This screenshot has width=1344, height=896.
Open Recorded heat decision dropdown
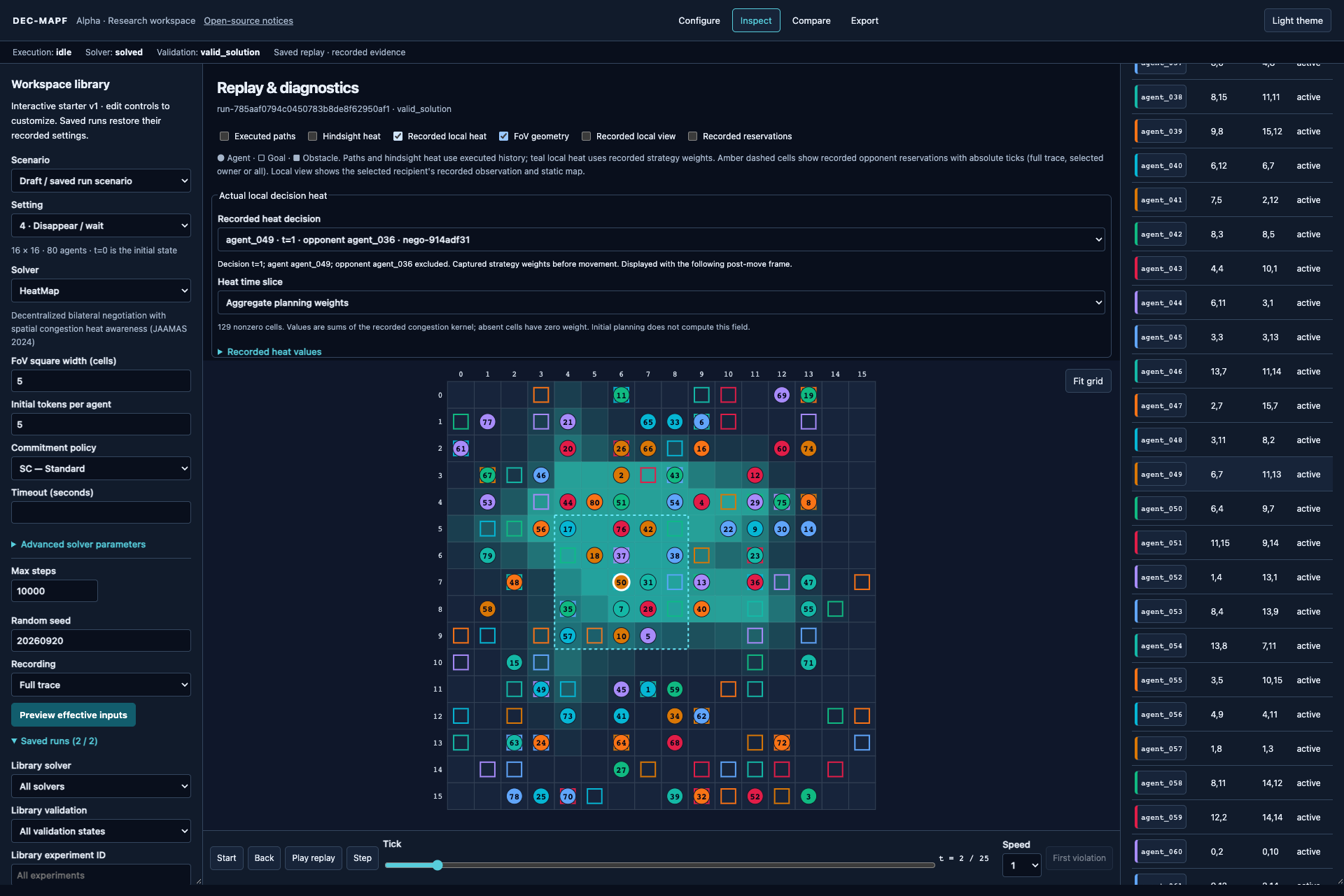pos(661,239)
